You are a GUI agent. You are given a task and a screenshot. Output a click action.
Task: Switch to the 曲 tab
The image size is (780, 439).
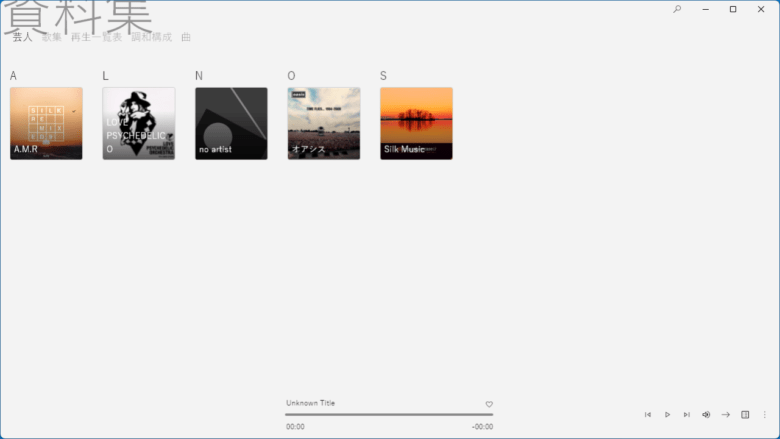click(186, 37)
